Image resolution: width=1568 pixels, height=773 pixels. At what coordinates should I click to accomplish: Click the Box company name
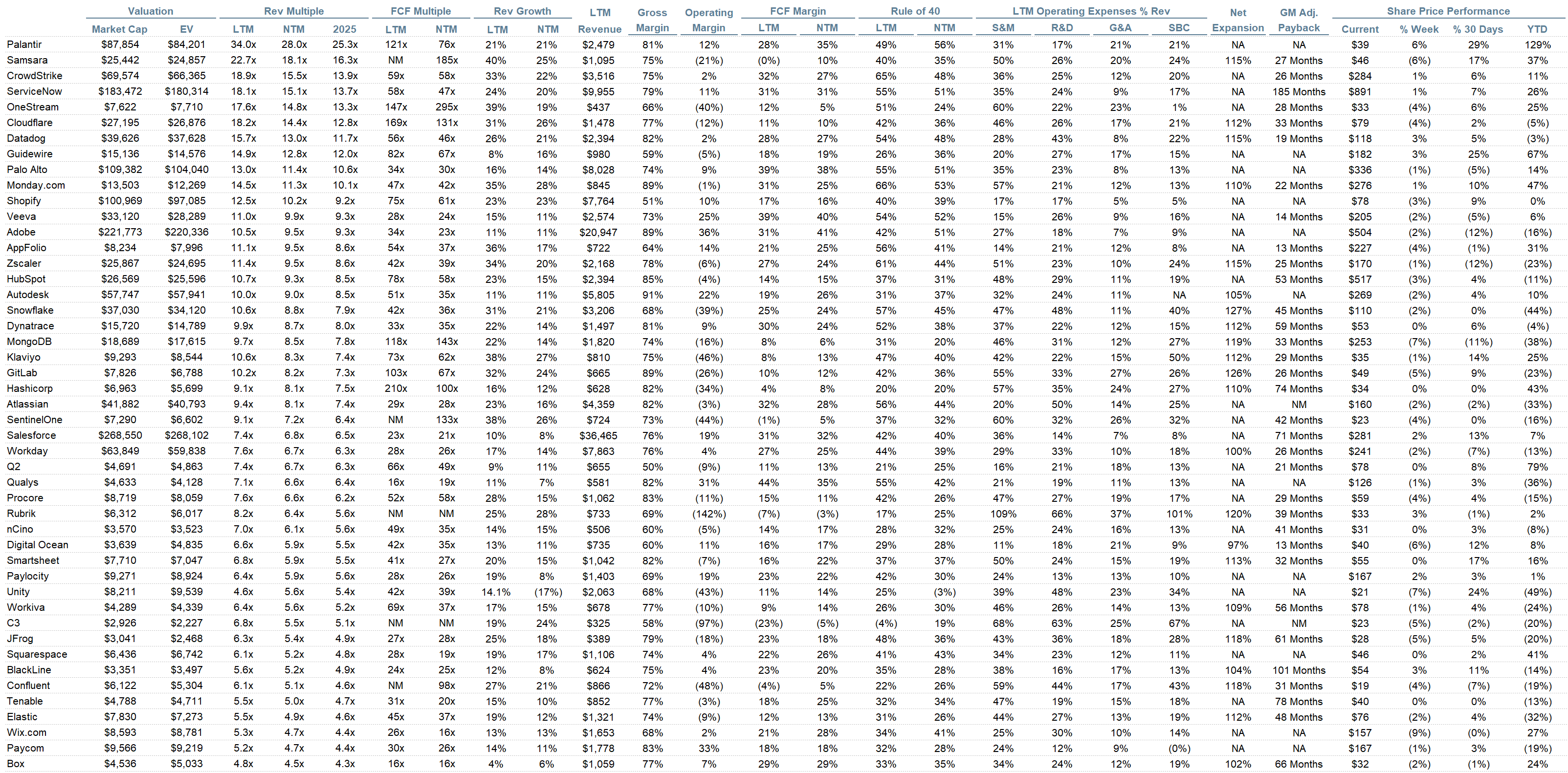tap(16, 764)
